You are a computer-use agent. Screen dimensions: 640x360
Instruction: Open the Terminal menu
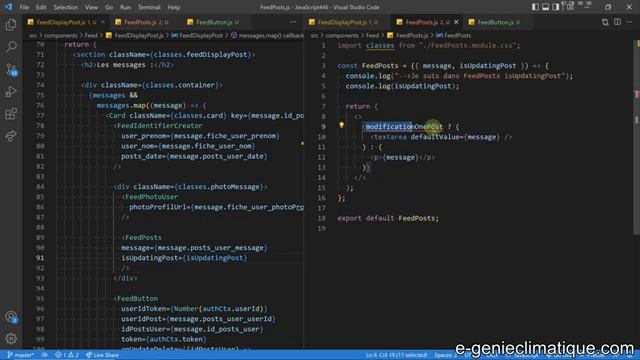[x=149, y=7]
